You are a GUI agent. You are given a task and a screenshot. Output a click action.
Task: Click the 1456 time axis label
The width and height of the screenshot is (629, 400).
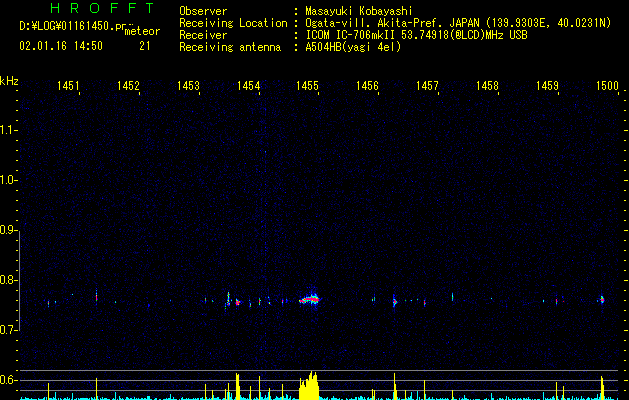pos(367,85)
